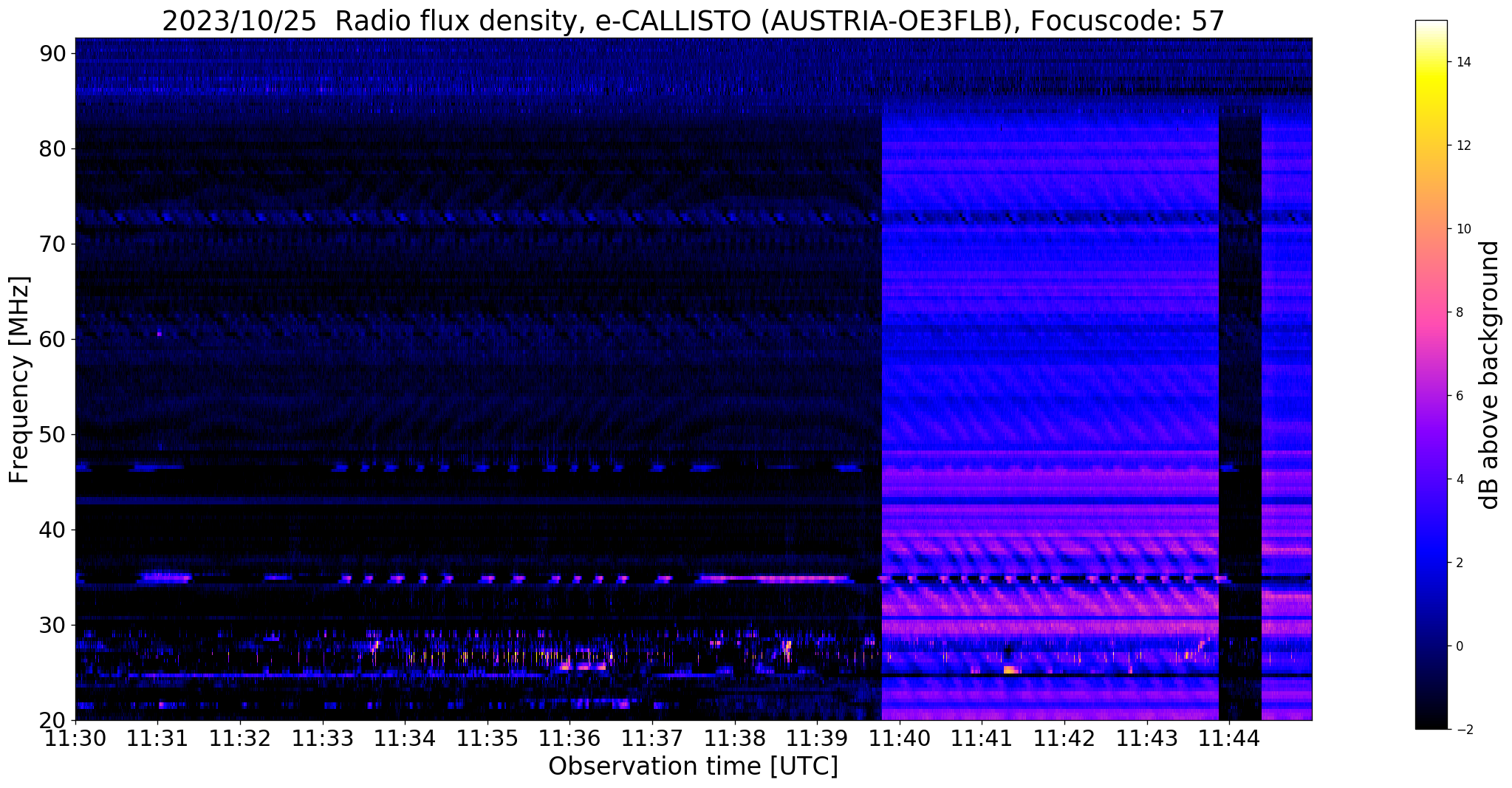
Task: Click the colorbar tick label 4
Action: (1458, 479)
